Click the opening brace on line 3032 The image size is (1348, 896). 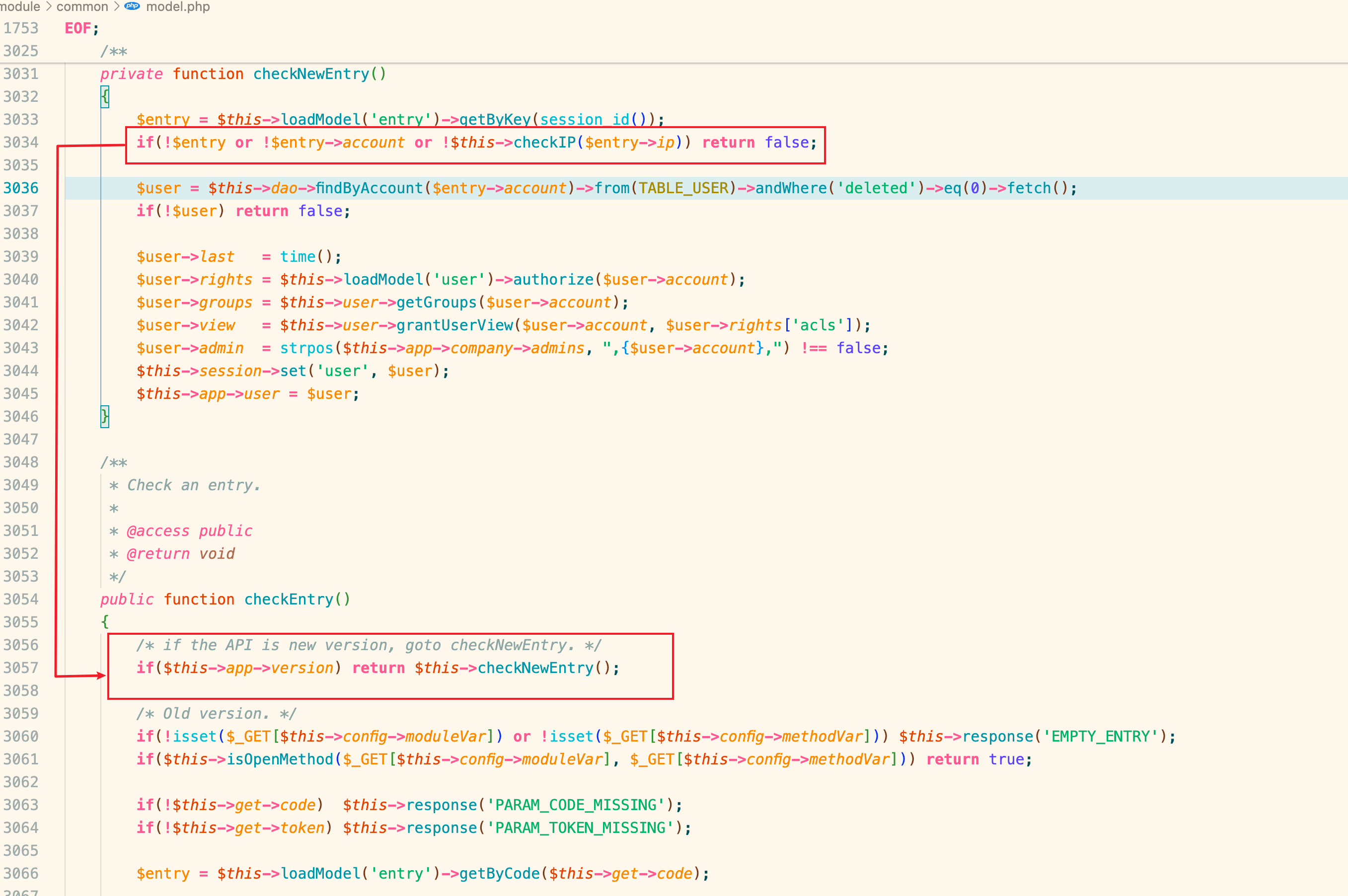tap(105, 97)
